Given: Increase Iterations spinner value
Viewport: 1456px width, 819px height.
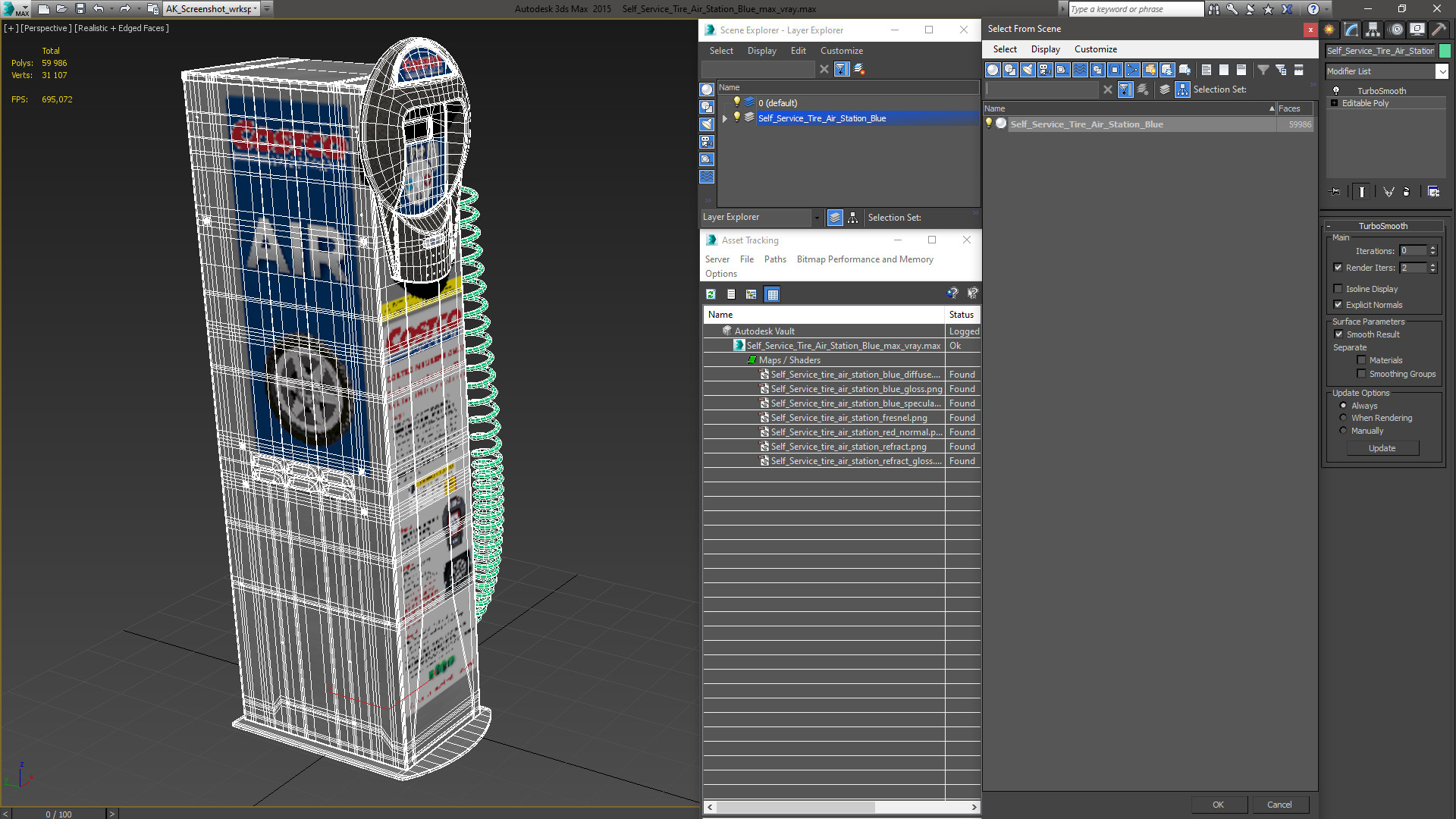Looking at the screenshot, I should [x=1432, y=248].
